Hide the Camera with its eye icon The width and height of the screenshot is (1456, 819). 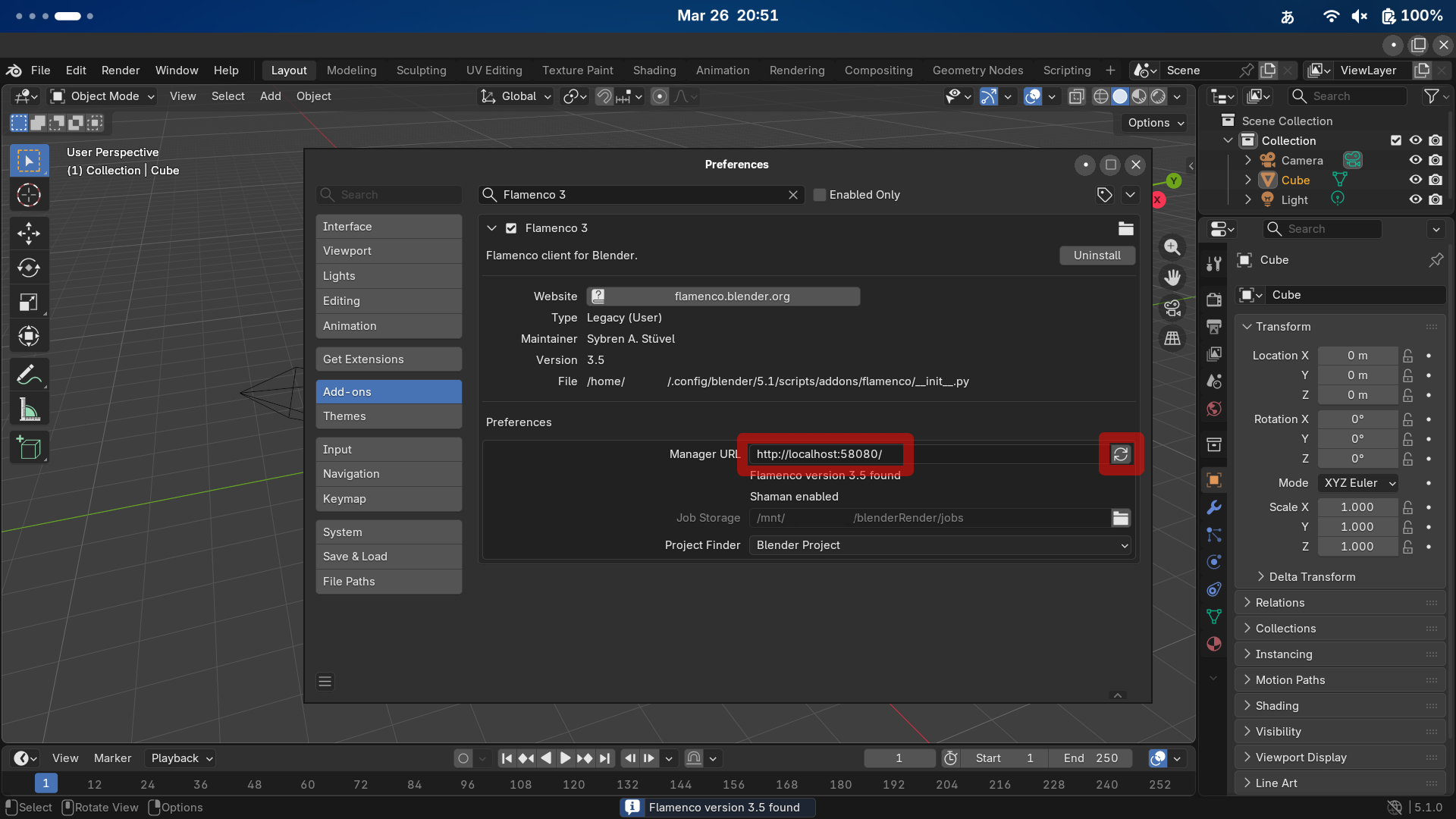[1416, 160]
